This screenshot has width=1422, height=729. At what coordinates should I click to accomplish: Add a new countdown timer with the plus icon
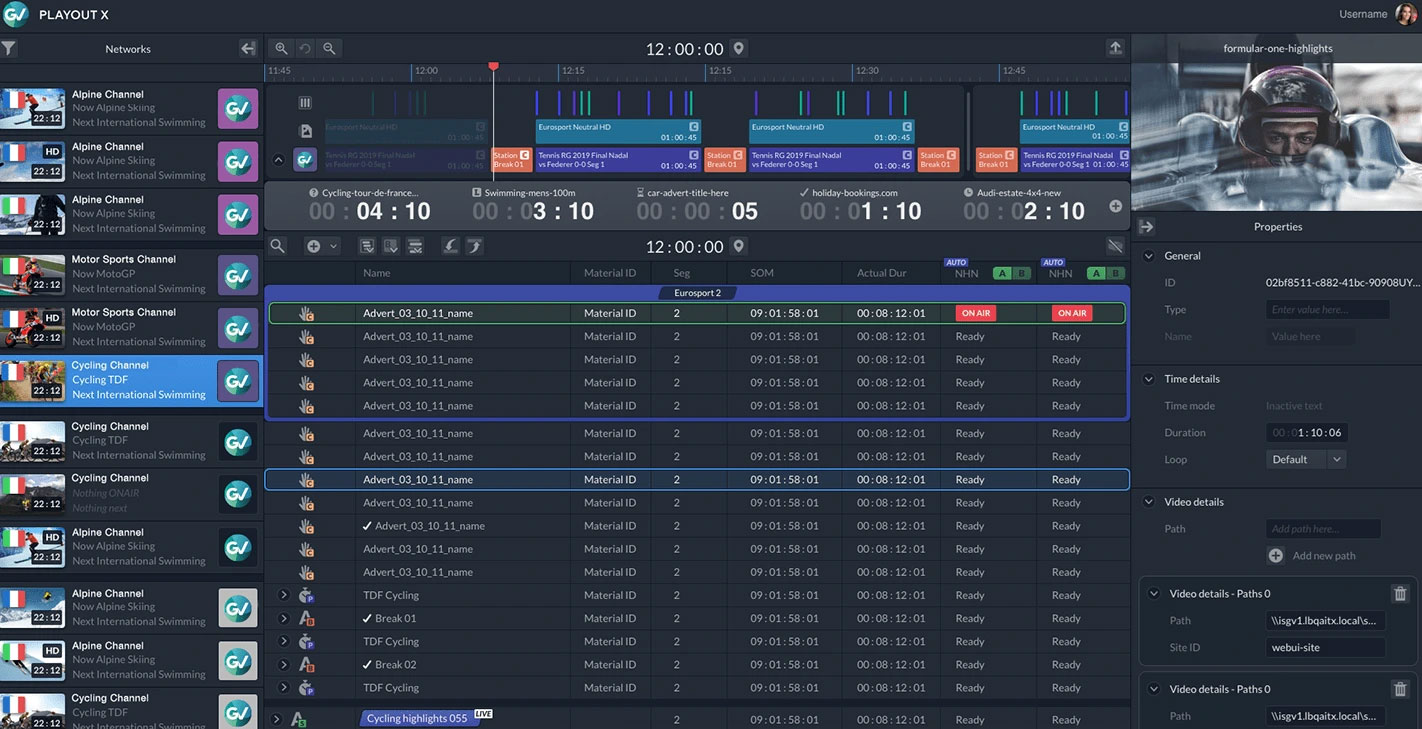pyautogui.click(x=1116, y=206)
